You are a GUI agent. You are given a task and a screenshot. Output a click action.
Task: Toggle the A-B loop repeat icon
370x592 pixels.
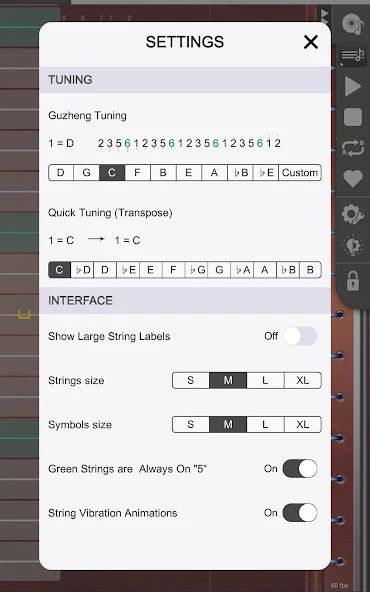click(x=353, y=148)
